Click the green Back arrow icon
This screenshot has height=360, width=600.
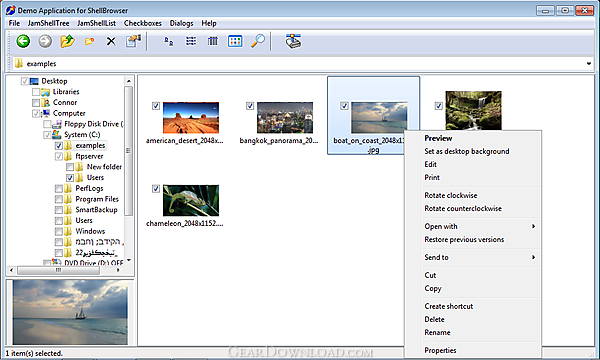point(23,41)
